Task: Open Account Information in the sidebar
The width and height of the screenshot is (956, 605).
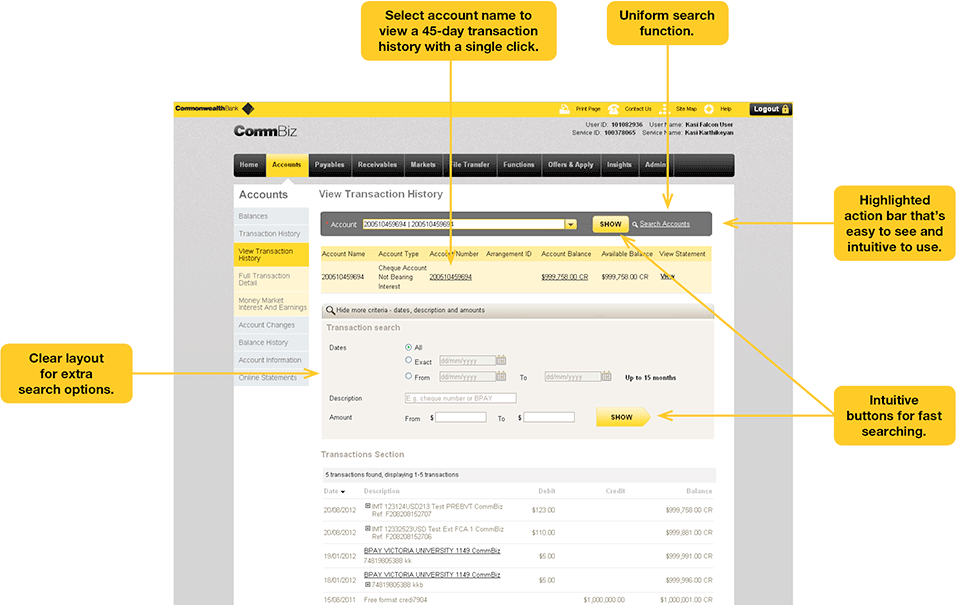Action: (271, 360)
